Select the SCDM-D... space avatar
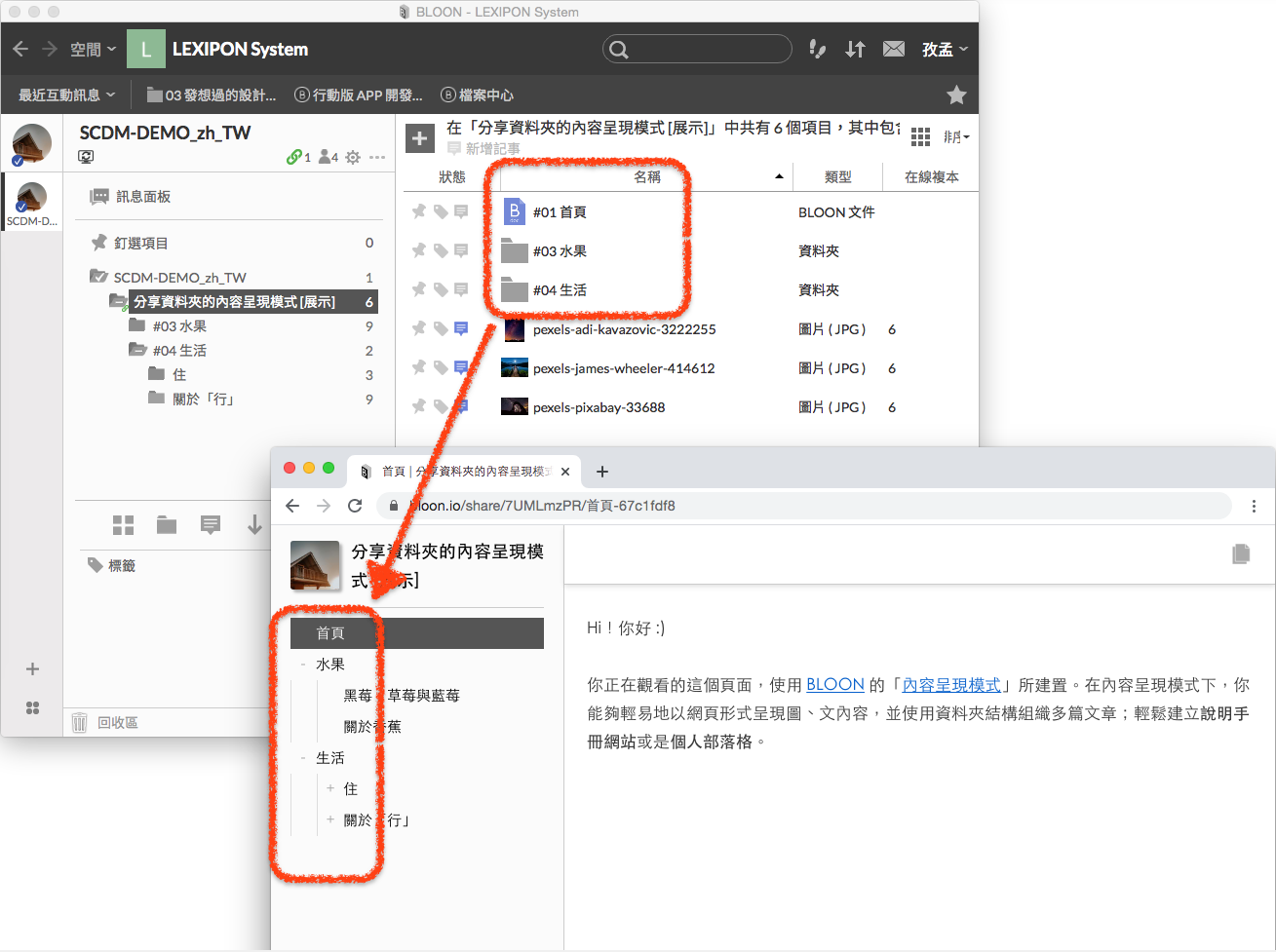The image size is (1276, 952). pyautogui.click(x=32, y=204)
